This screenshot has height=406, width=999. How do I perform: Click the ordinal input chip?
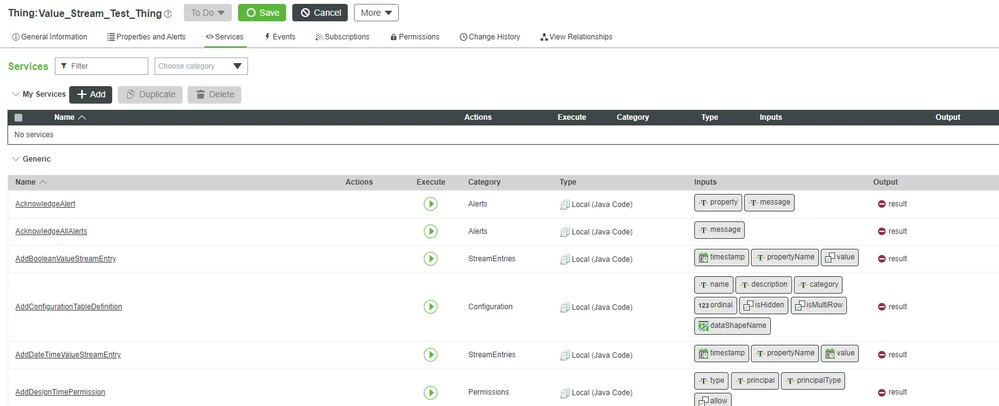pyautogui.click(x=715, y=305)
